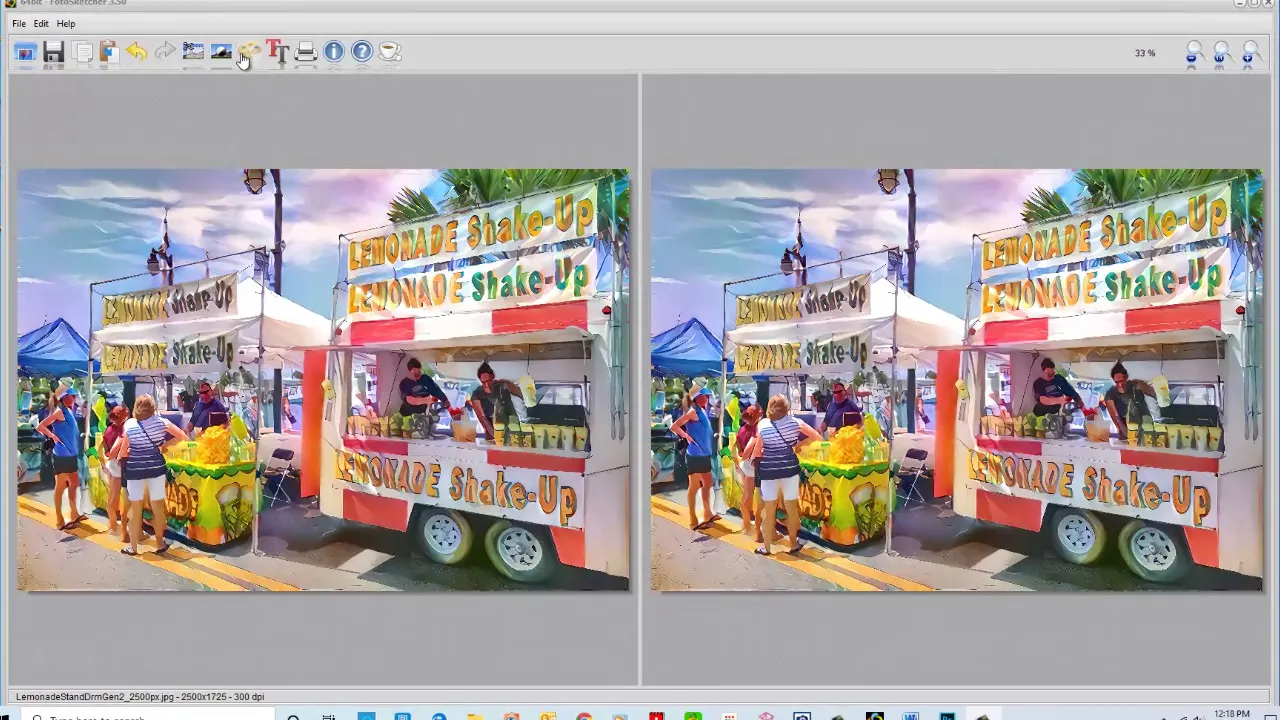
Task: Paste from clipboard using the clipboard icon
Action: (x=109, y=52)
